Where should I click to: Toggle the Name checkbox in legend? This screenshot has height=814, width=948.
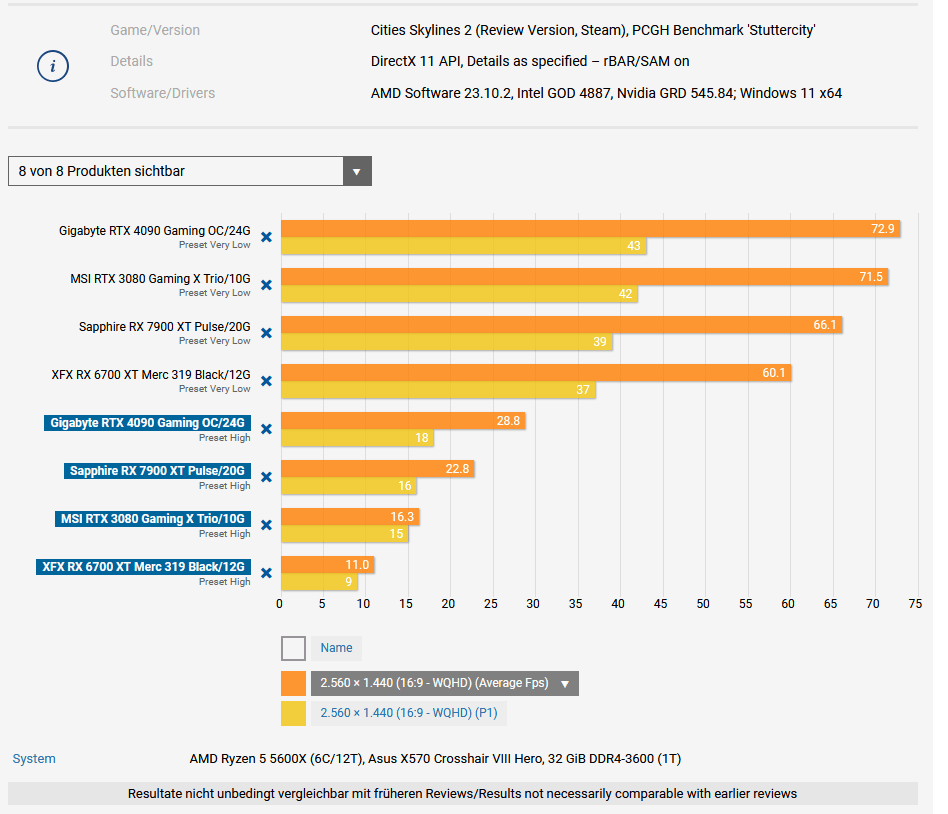293,648
